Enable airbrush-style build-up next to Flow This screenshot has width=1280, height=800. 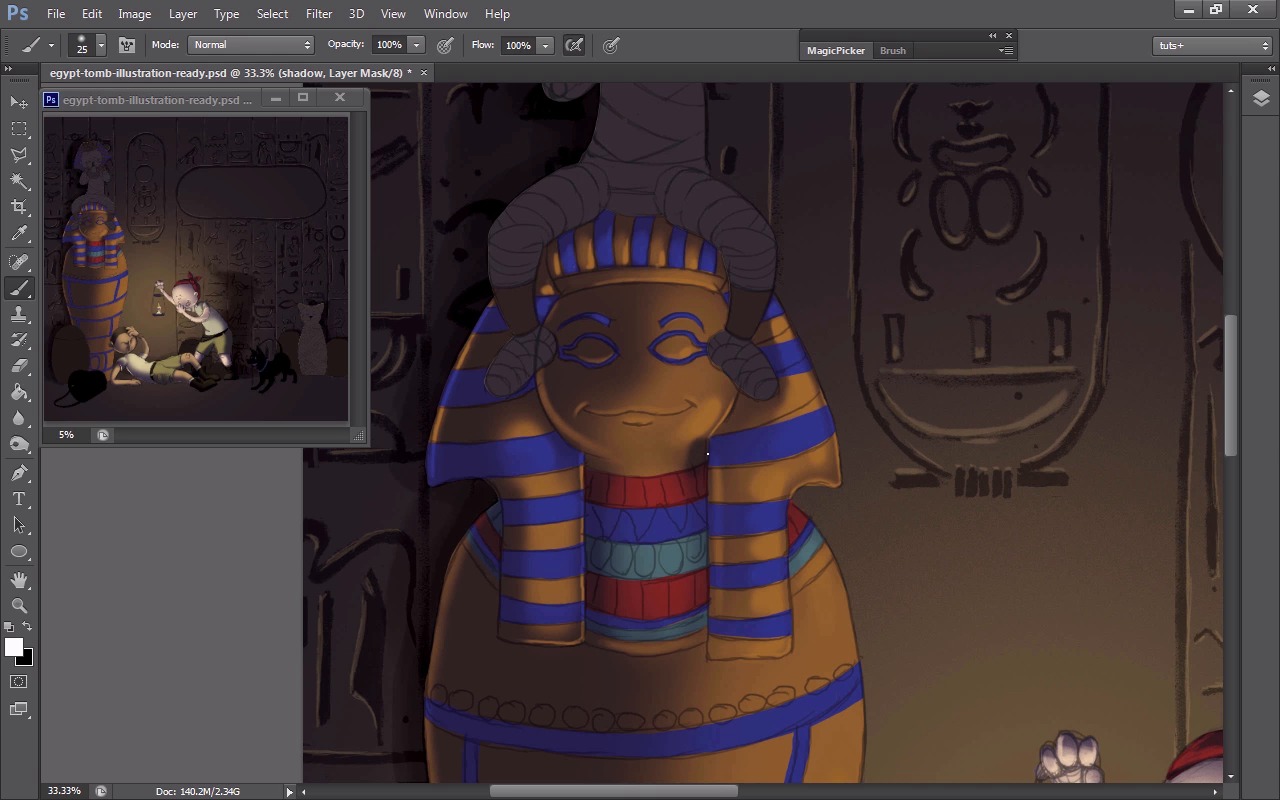click(574, 45)
